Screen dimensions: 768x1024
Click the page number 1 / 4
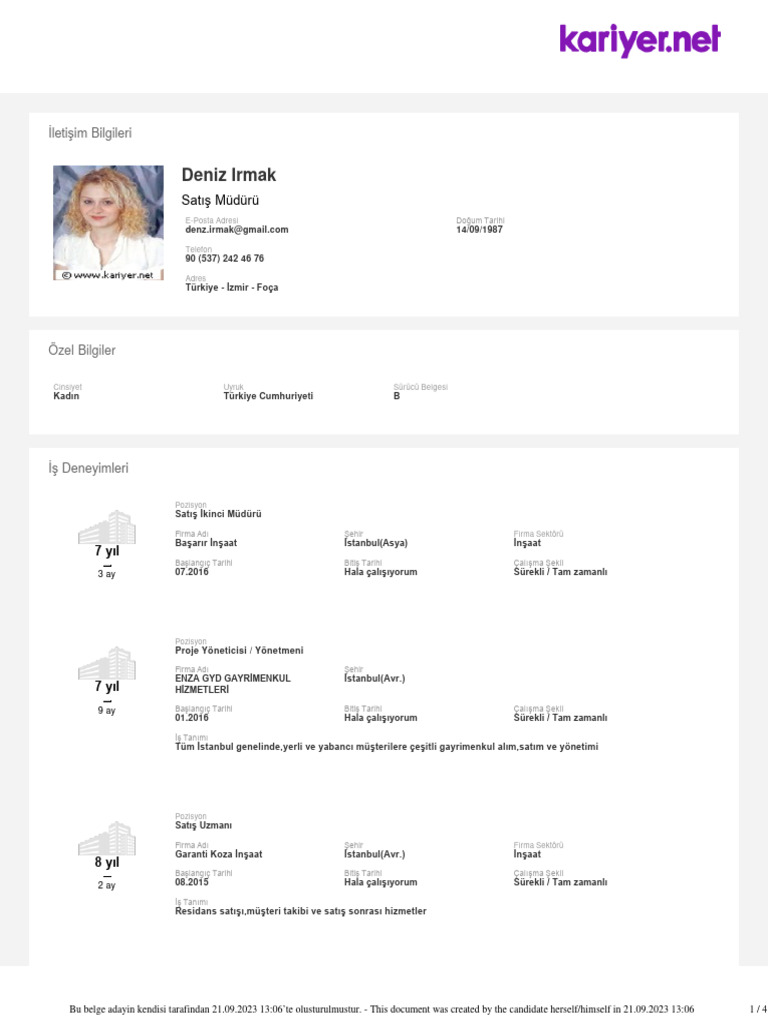[758, 1009]
